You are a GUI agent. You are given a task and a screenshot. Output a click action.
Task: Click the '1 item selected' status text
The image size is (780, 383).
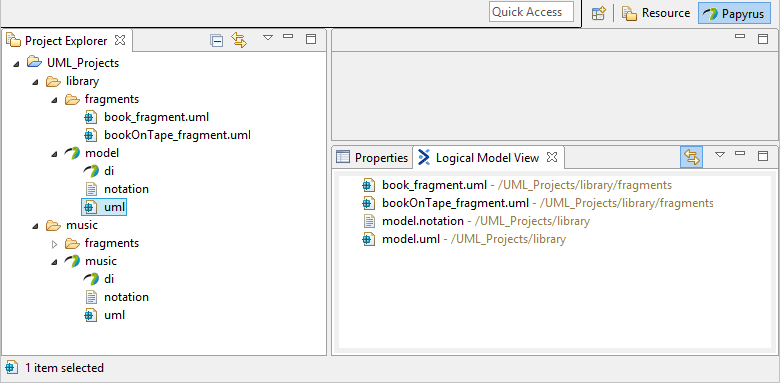click(x=65, y=368)
